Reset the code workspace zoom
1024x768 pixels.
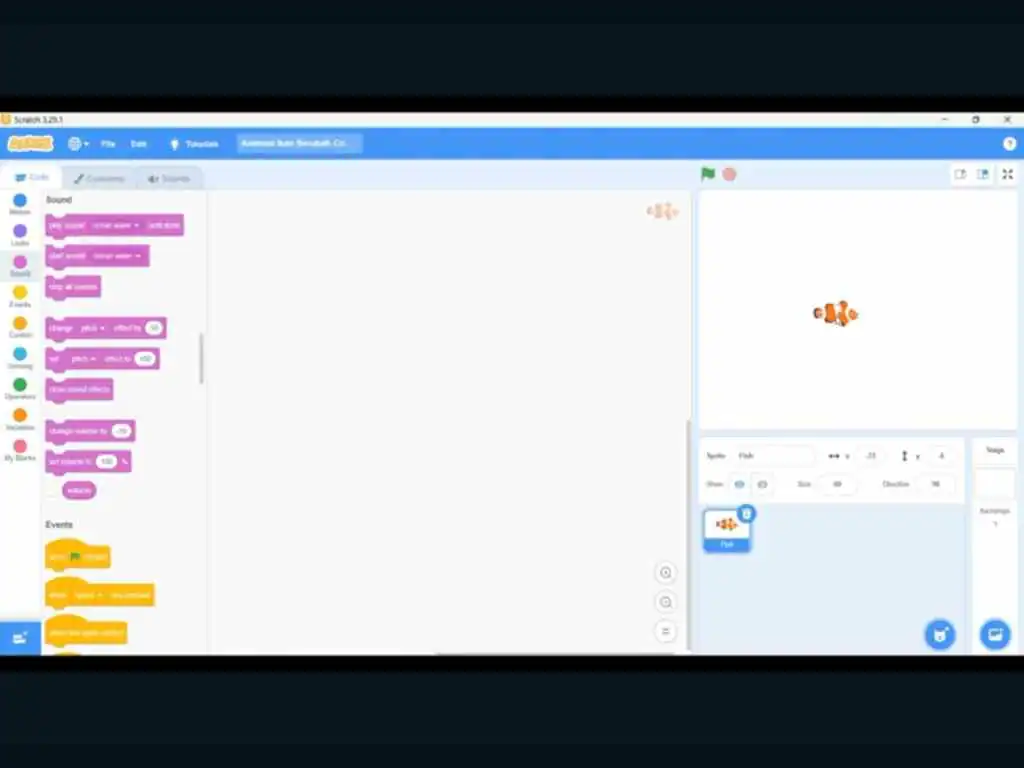click(x=665, y=631)
